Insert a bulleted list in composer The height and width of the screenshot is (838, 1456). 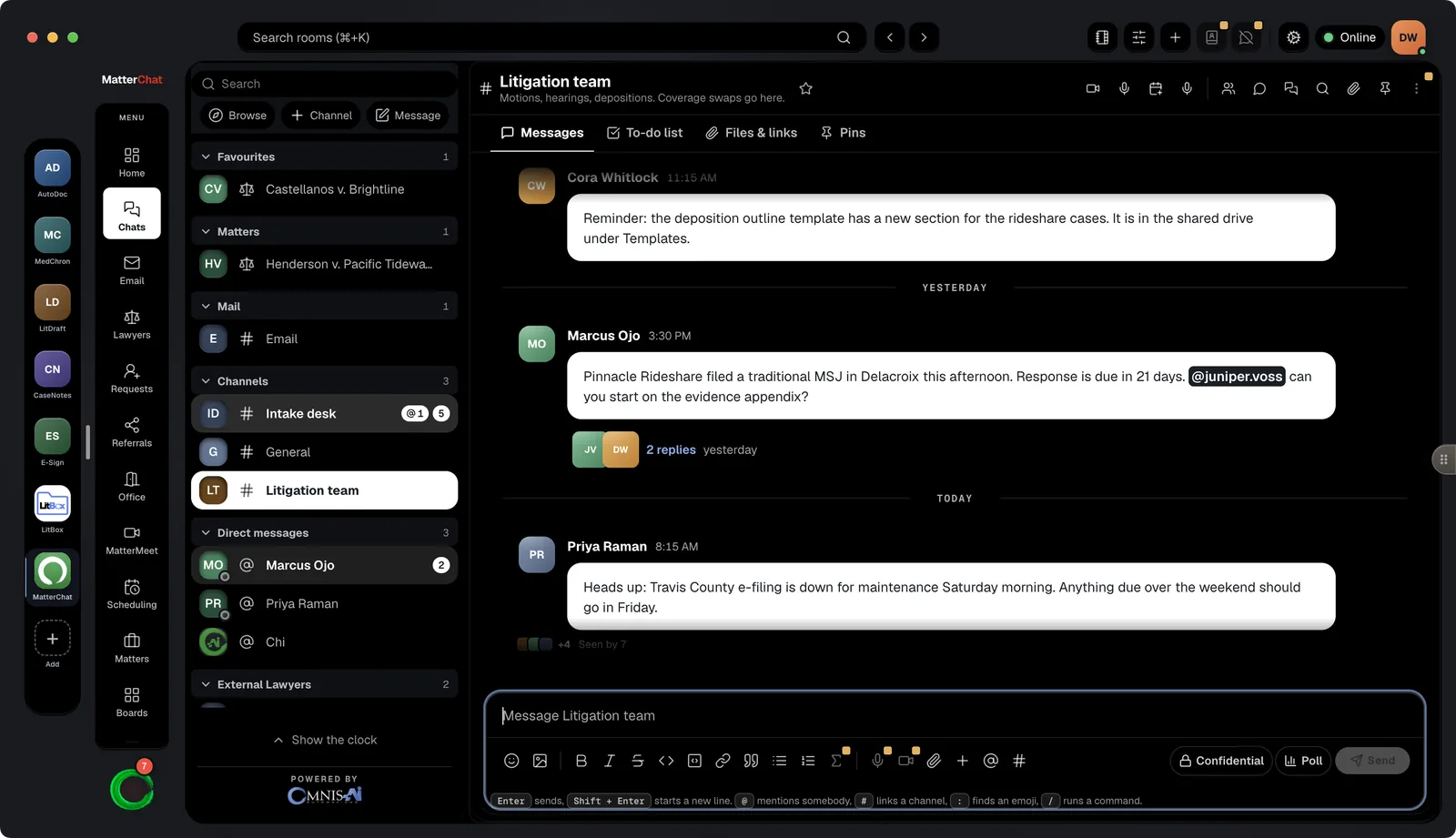click(779, 761)
